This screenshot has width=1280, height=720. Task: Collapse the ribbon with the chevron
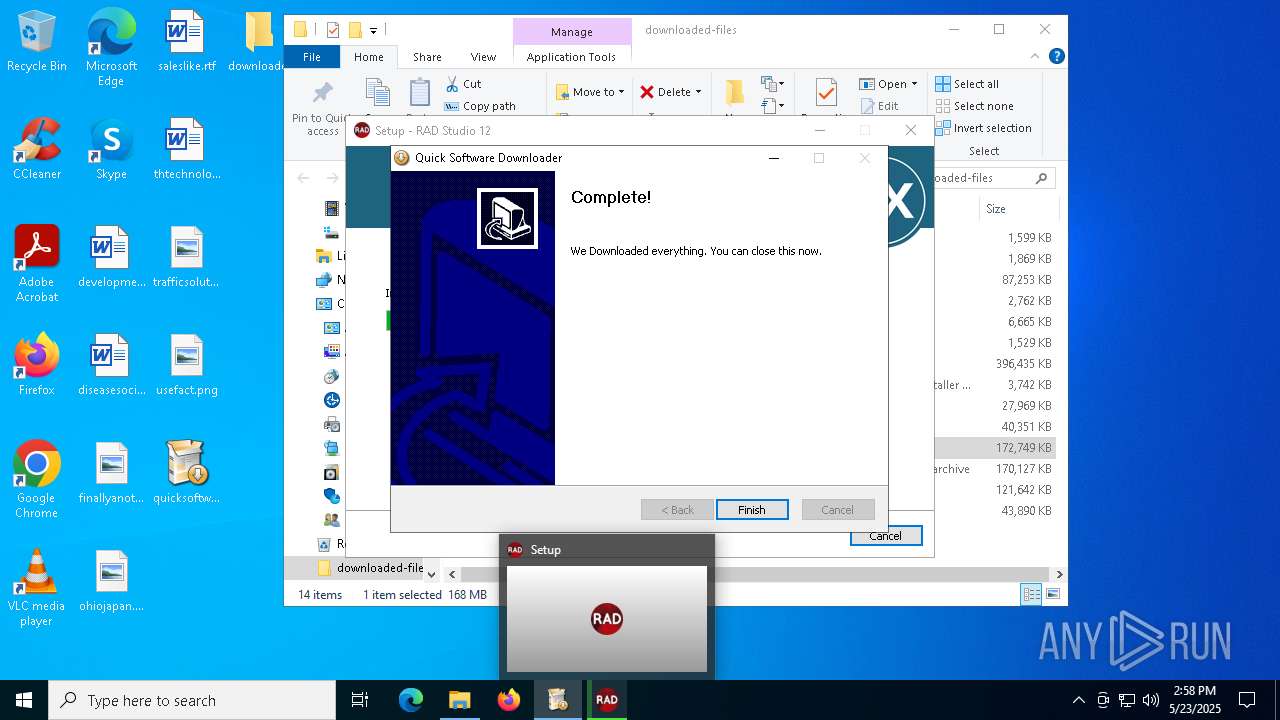click(x=1036, y=57)
